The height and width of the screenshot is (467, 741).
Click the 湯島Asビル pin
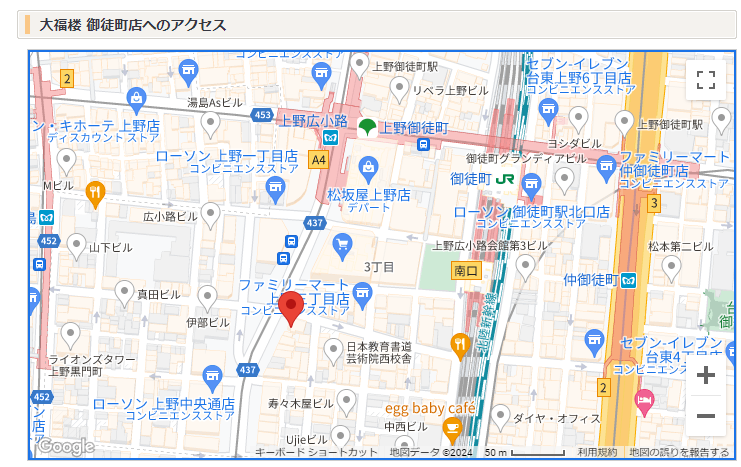(x=210, y=125)
